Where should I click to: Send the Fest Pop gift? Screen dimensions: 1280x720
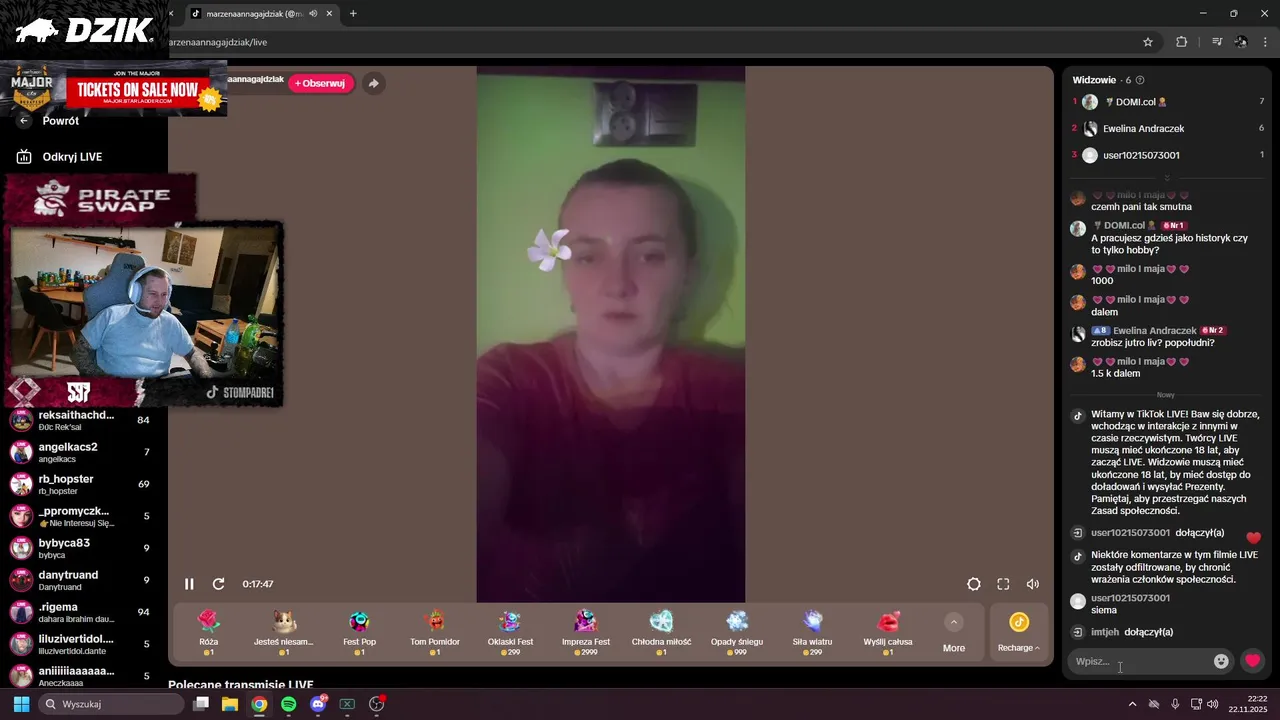click(360, 632)
